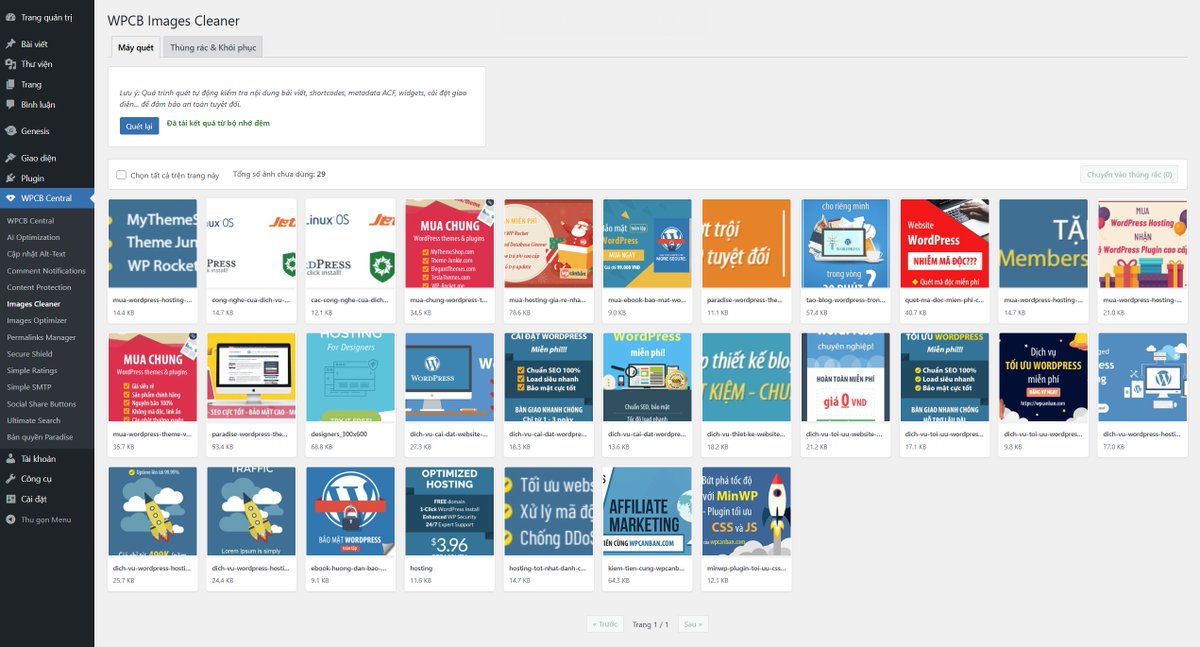The width and height of the screenshot is (1200, 647).
Task: Open Ultimate Search in the sidebar
Action: pyautogui.click(x=33, y=420)
